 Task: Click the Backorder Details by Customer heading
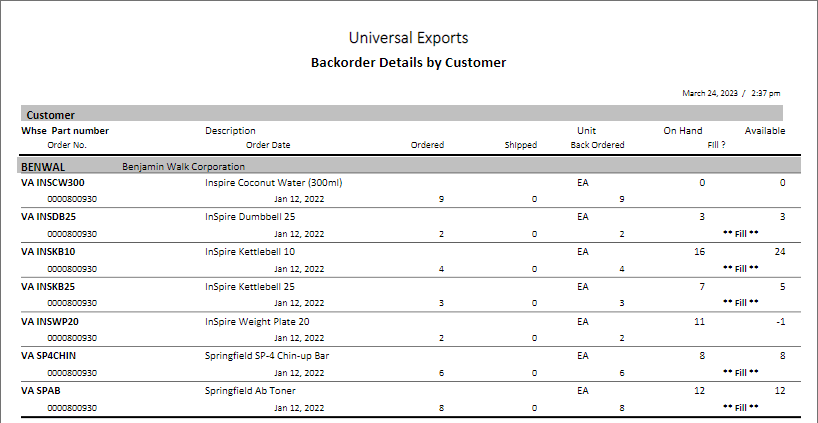[x=408, y=62]
